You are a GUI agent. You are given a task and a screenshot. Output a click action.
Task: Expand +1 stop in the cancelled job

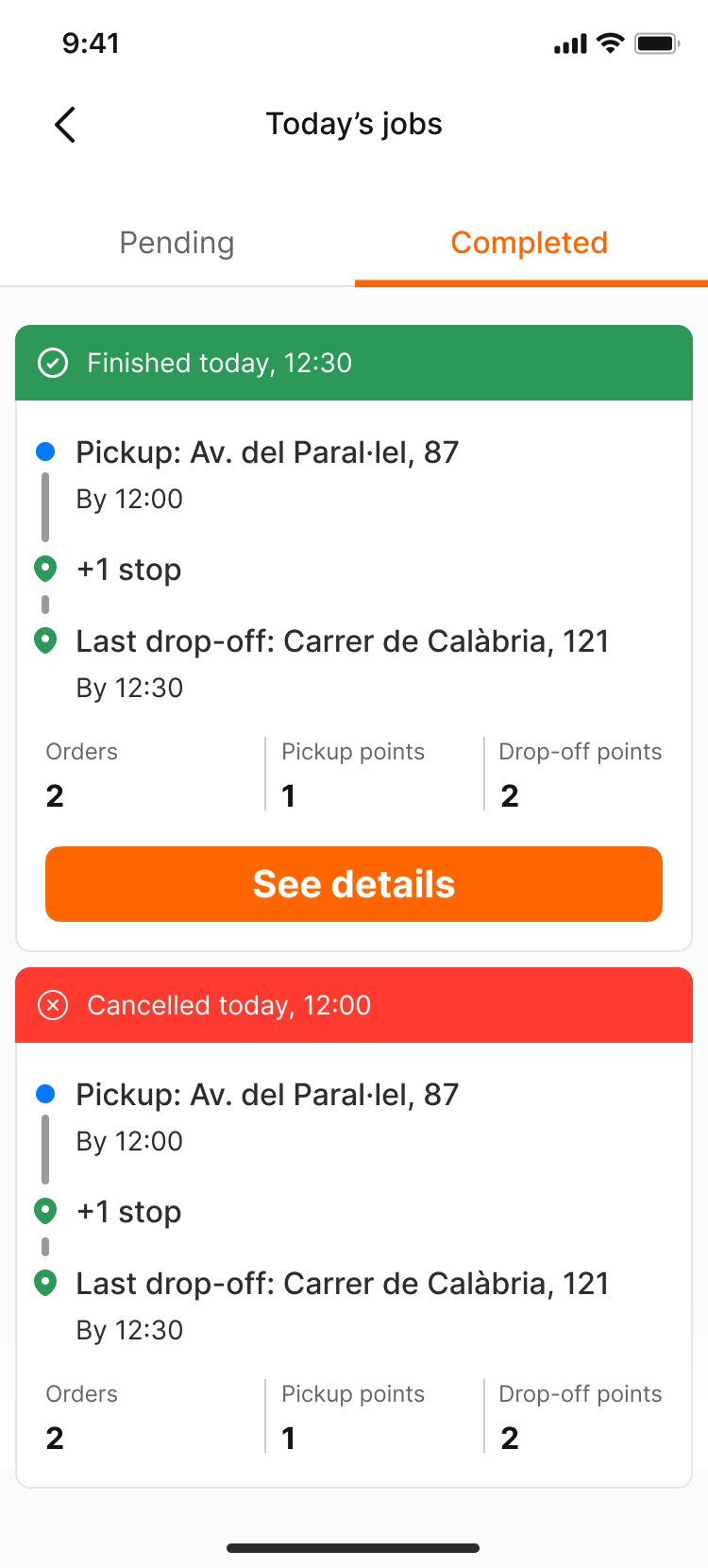pos(129,1212)
